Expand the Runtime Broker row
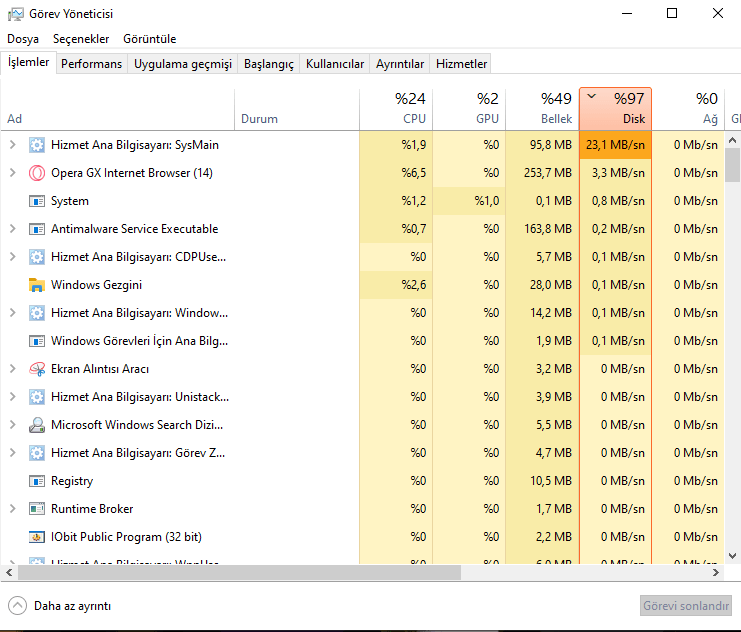 click(x=13, y=509)
